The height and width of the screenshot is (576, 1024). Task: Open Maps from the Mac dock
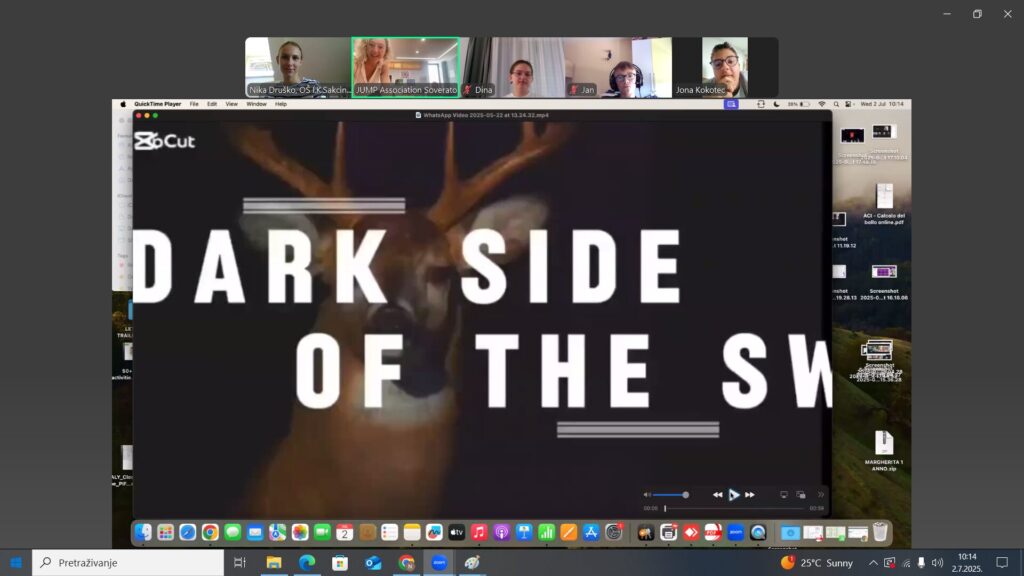277,532
